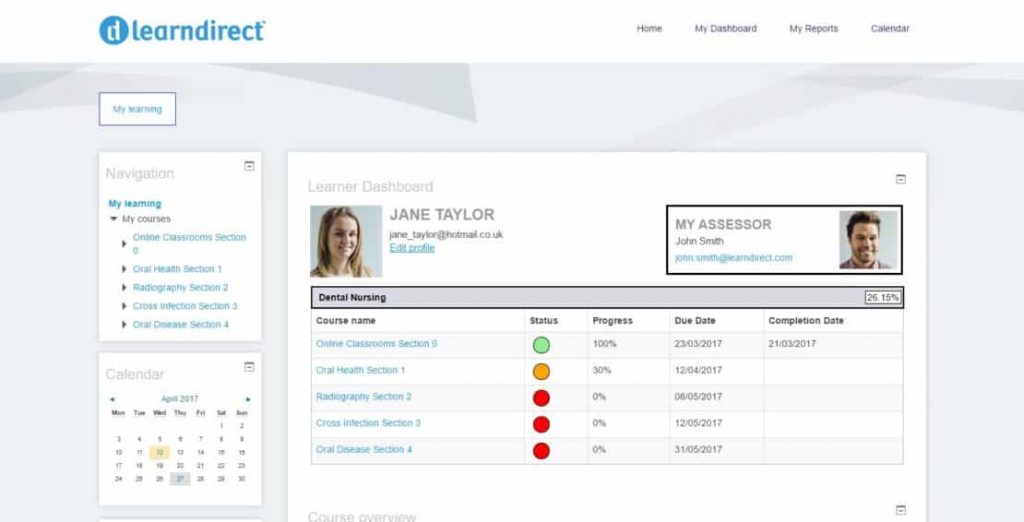Email assessor at john.smith@learndirect.com
The height and width of the screenshot is (522, 1024).
(x=733, y=258)
